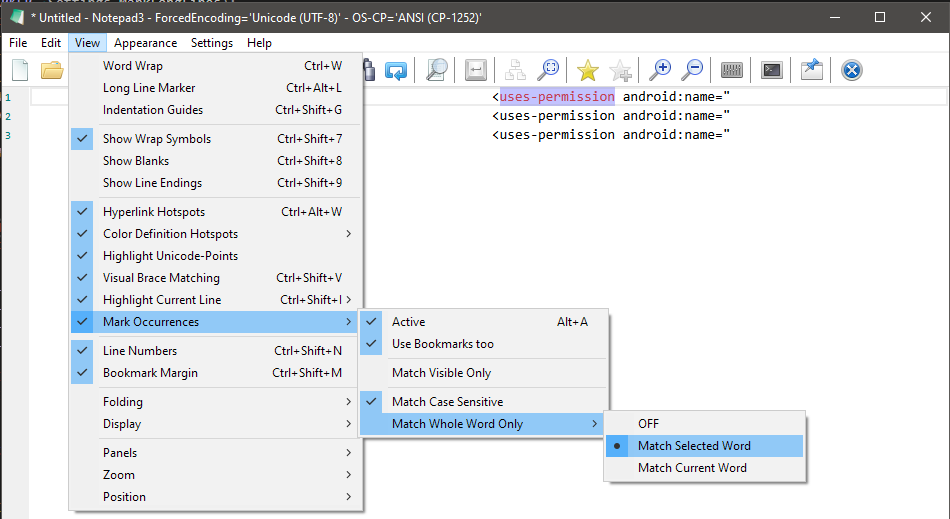Select Show Line Endings menu item
Screen dimensions: 950x519
tap(216, 183)
